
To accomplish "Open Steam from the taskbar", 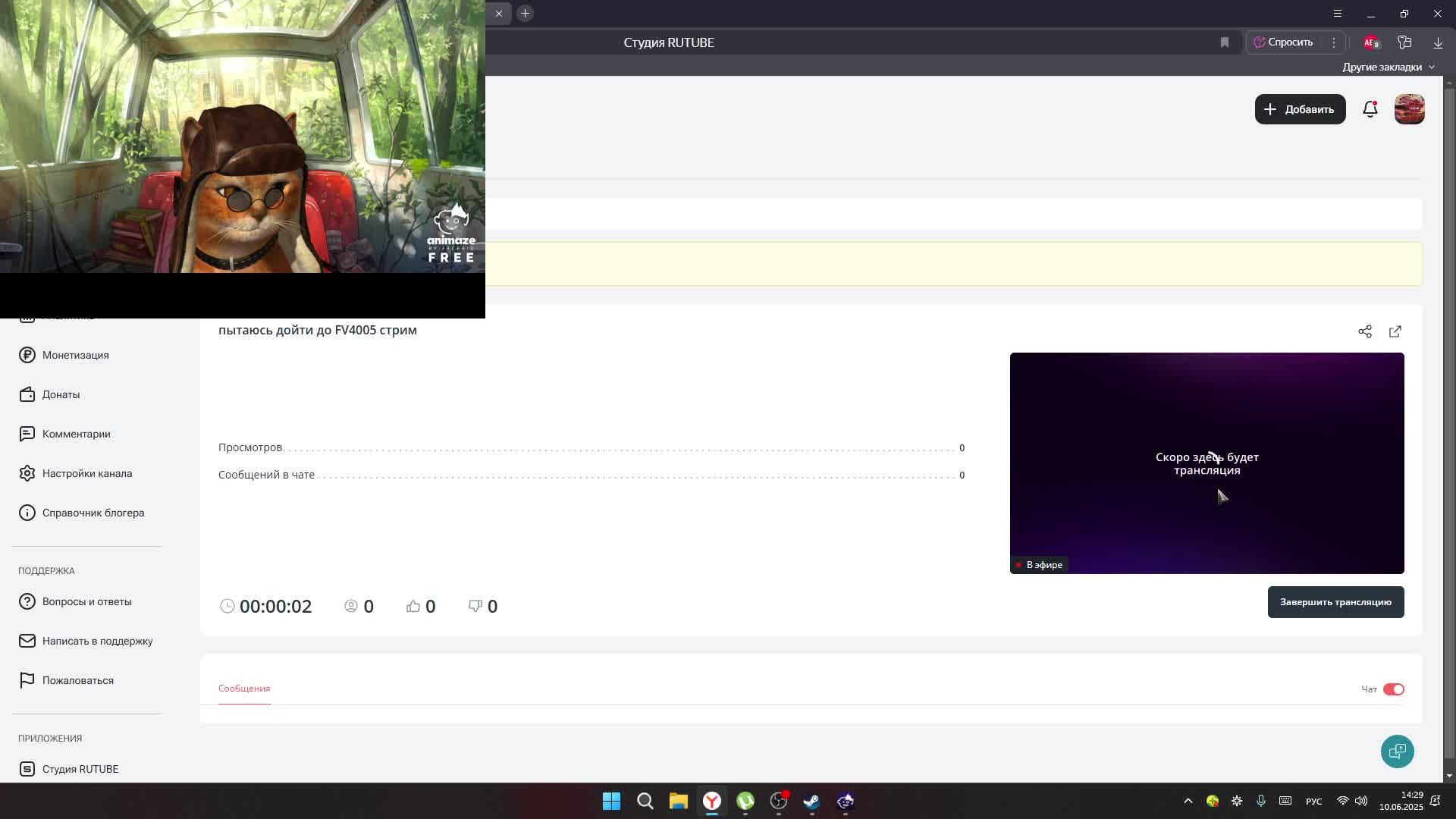I will (811, 801).
